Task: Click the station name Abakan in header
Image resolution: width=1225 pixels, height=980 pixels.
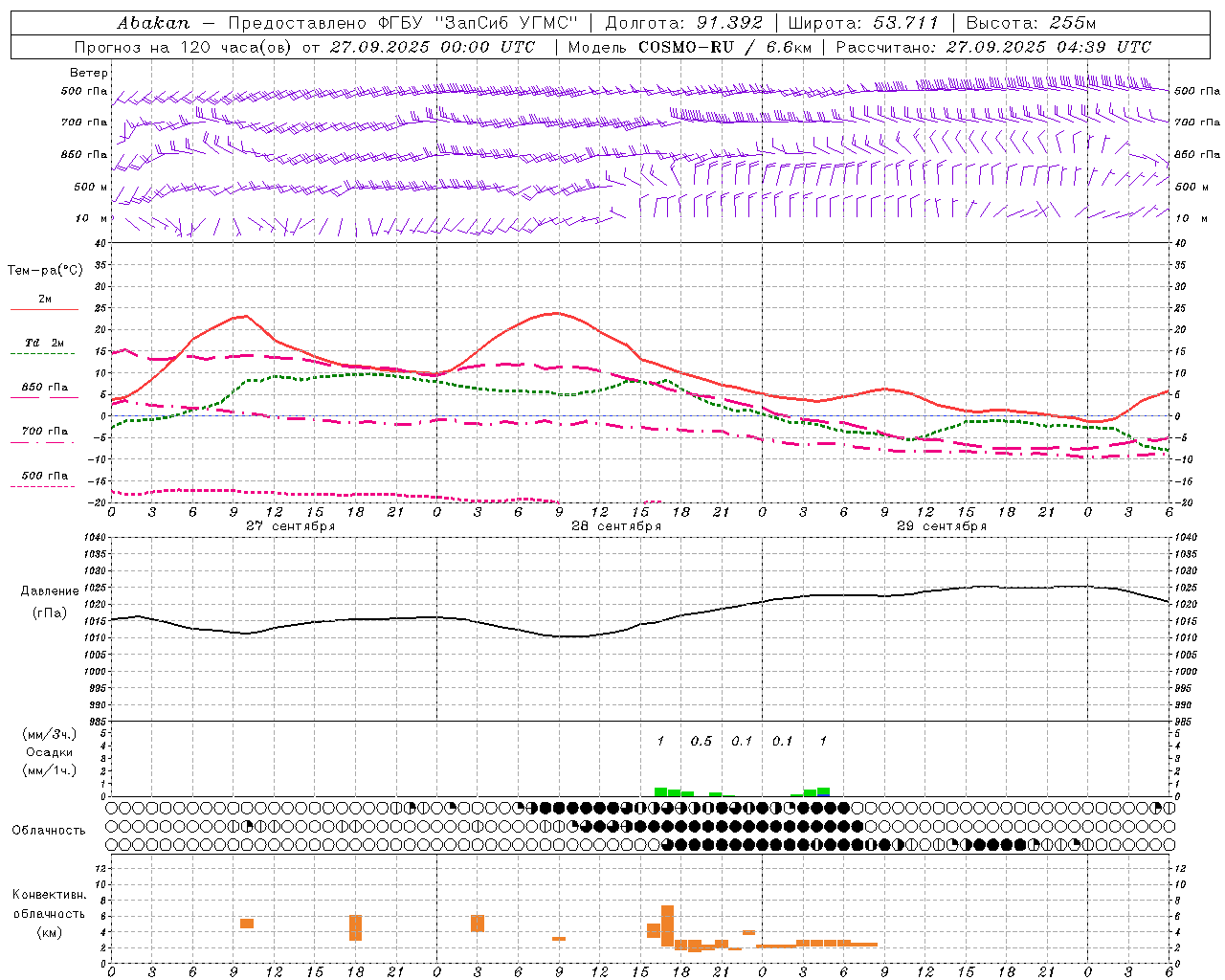Action: (x=153, y=23)
